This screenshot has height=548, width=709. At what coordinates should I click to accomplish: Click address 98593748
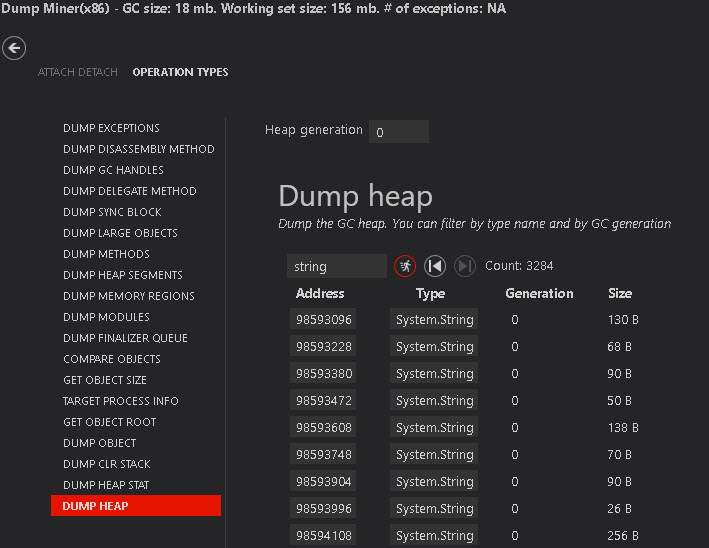coord(323,455)
